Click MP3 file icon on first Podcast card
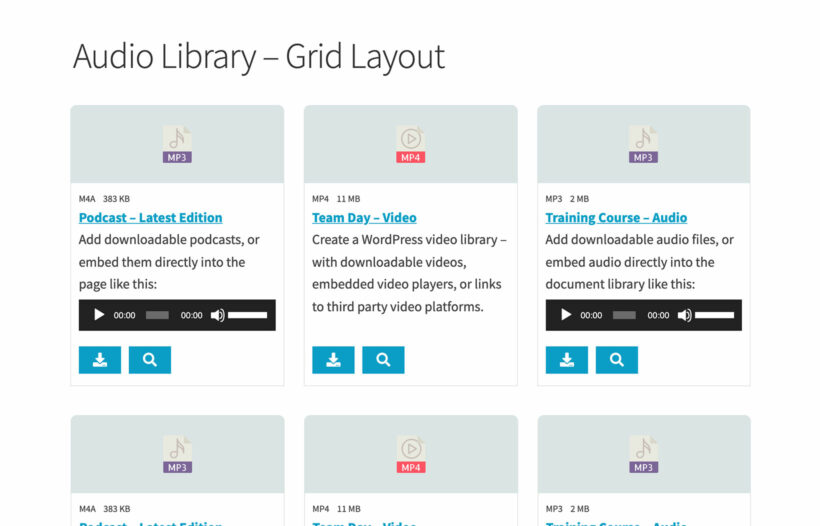Image resolution: width=820 pixels, height=526 pixels. (177, 144)
